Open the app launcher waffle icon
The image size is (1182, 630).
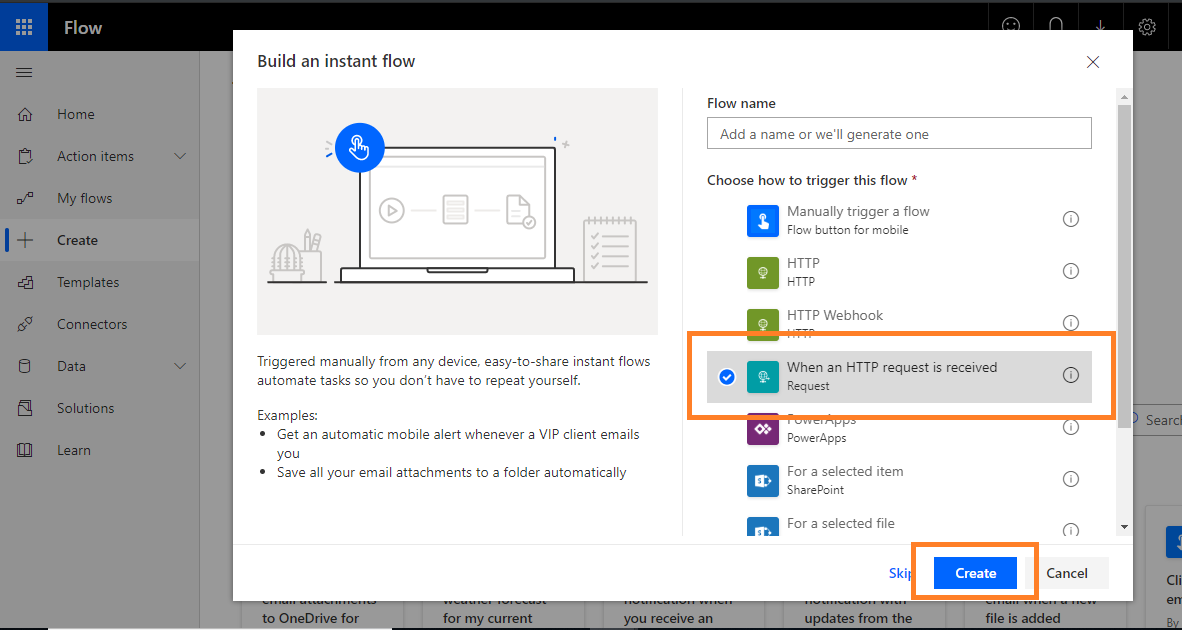[x=24, y=28]
